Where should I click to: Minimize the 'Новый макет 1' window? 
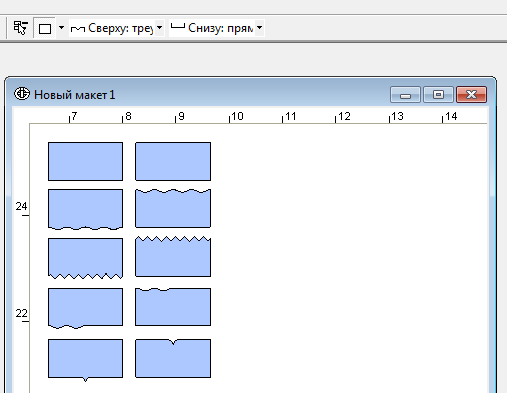click(x=405, y=95)
